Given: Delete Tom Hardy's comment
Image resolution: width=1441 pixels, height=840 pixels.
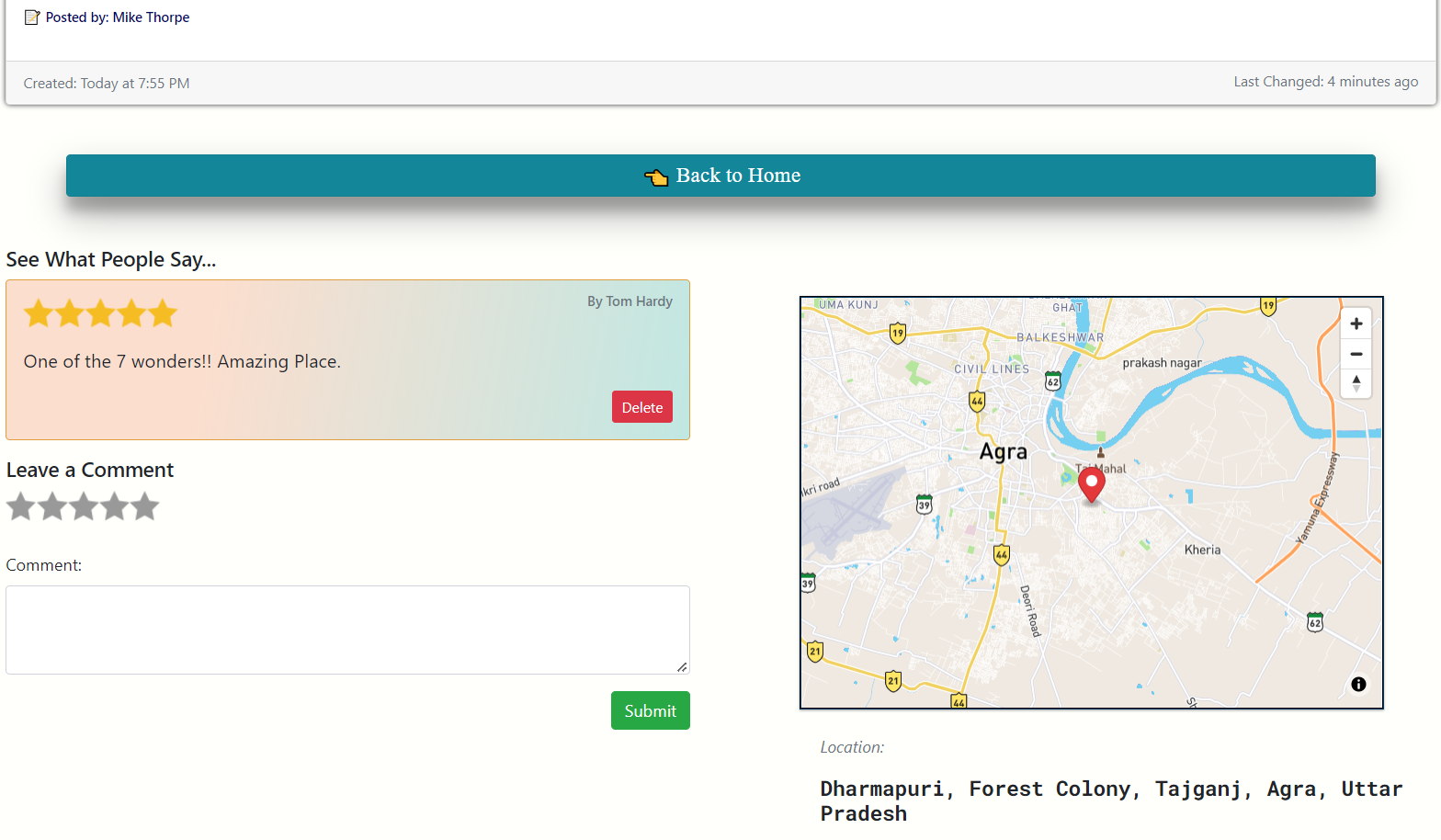Looking at the screenshot, I should point(642,407).
